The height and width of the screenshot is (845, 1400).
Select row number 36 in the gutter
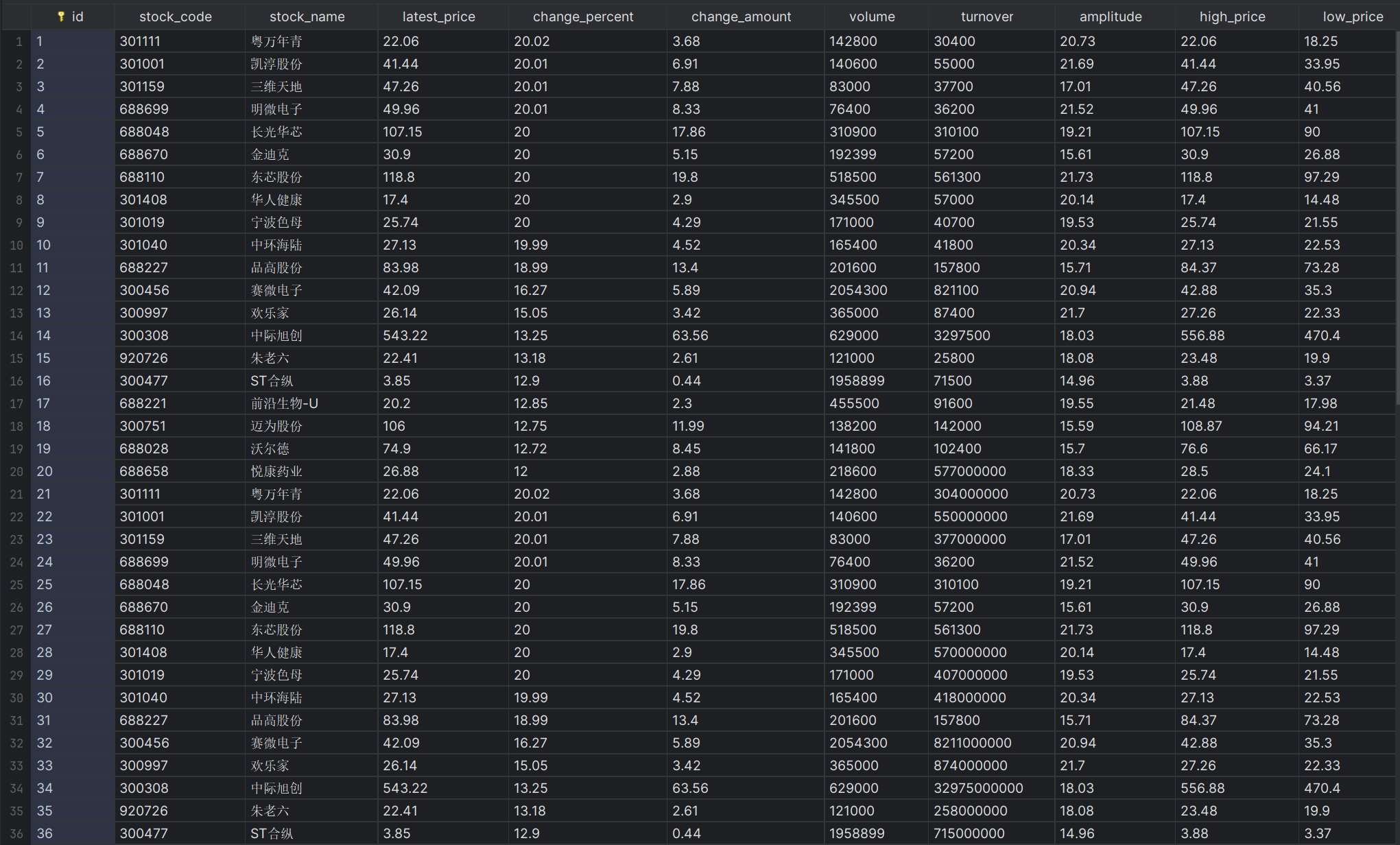click(16, 834)
